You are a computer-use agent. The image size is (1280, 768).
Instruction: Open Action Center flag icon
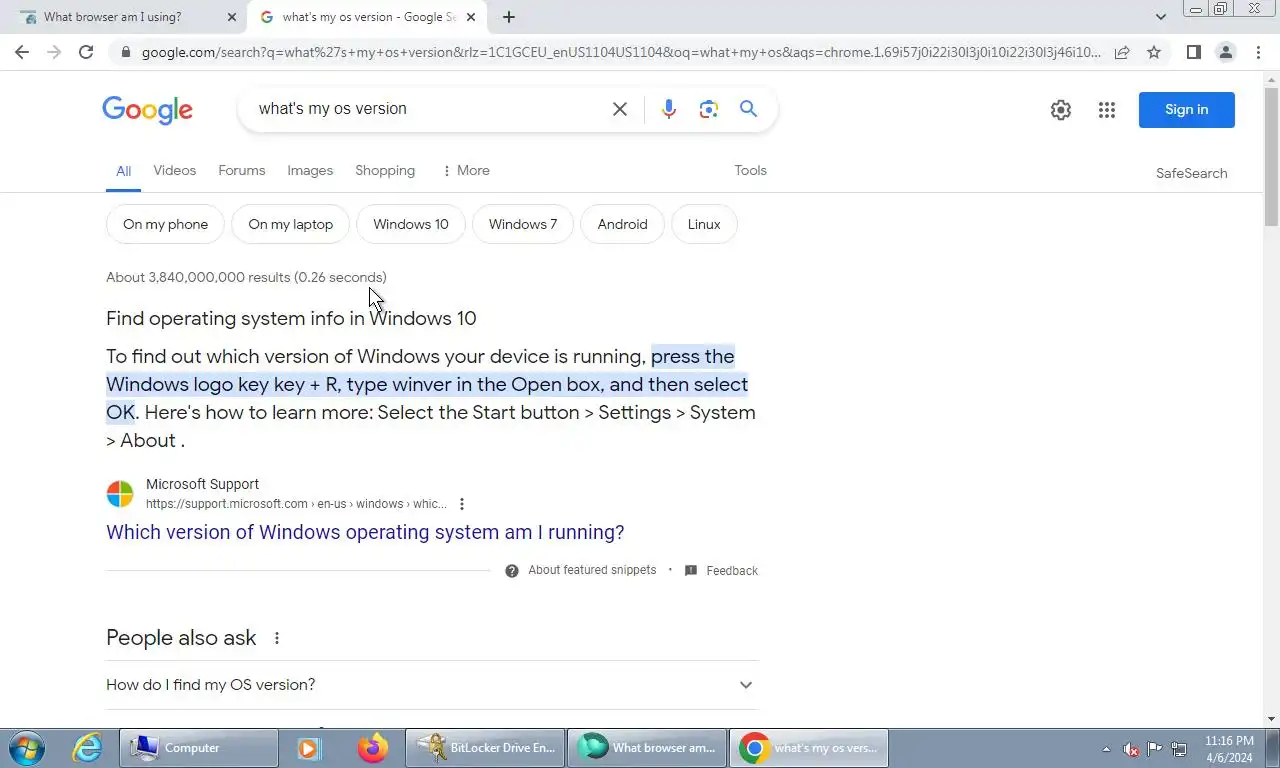tap(1155, 749)
